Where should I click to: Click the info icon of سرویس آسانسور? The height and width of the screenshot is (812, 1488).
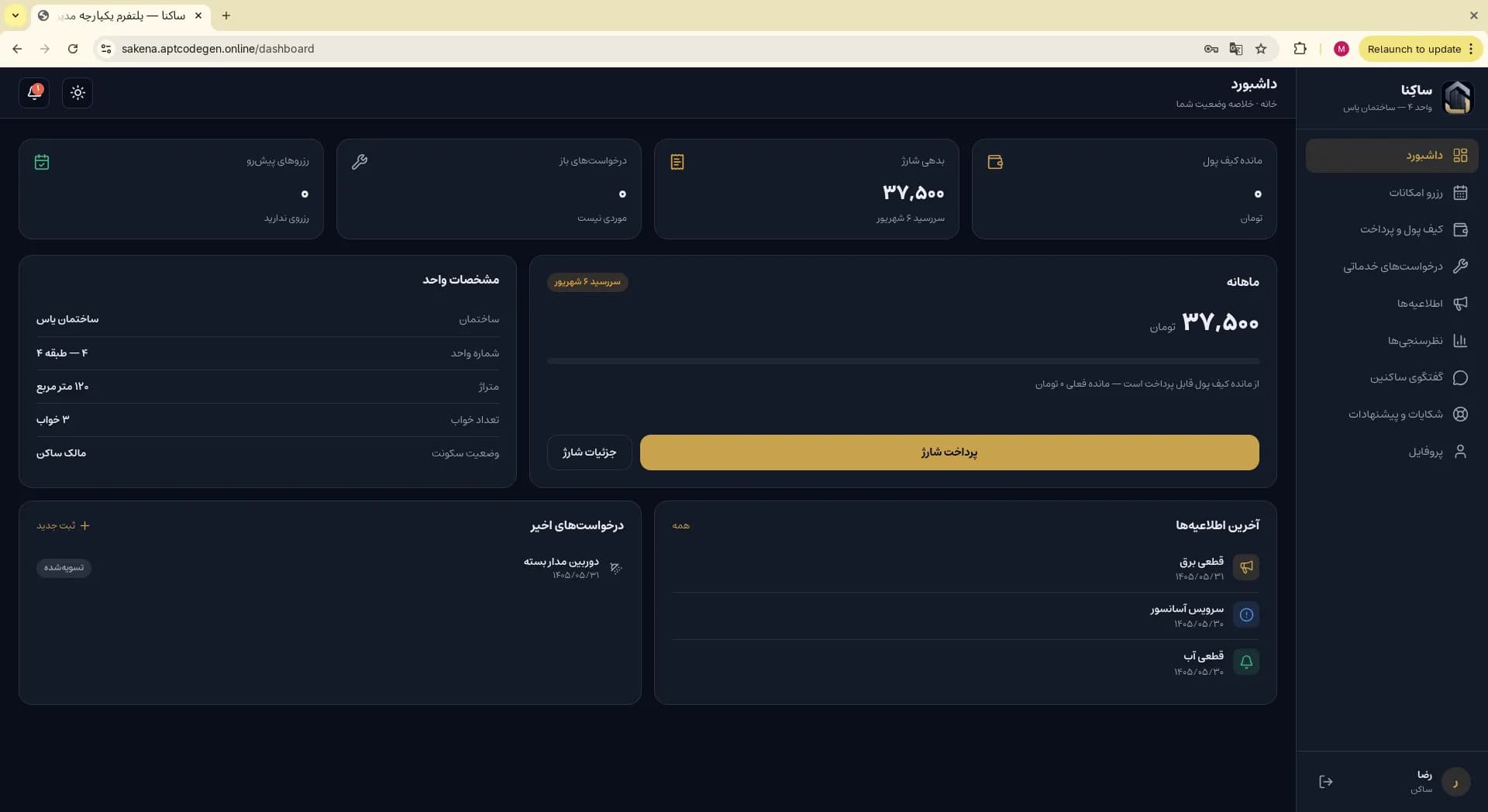[x=1246, y=614]
